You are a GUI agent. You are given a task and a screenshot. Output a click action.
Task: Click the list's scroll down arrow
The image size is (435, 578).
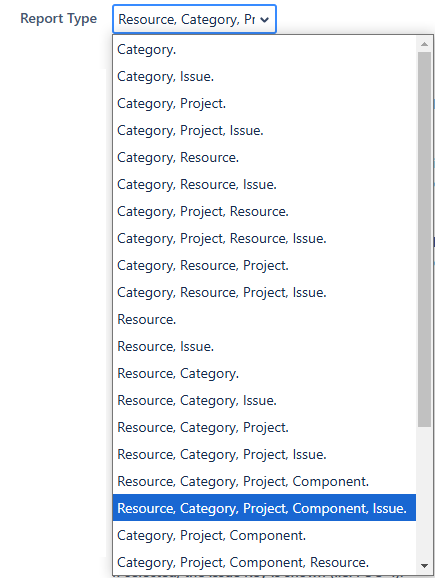pos(424,565)
